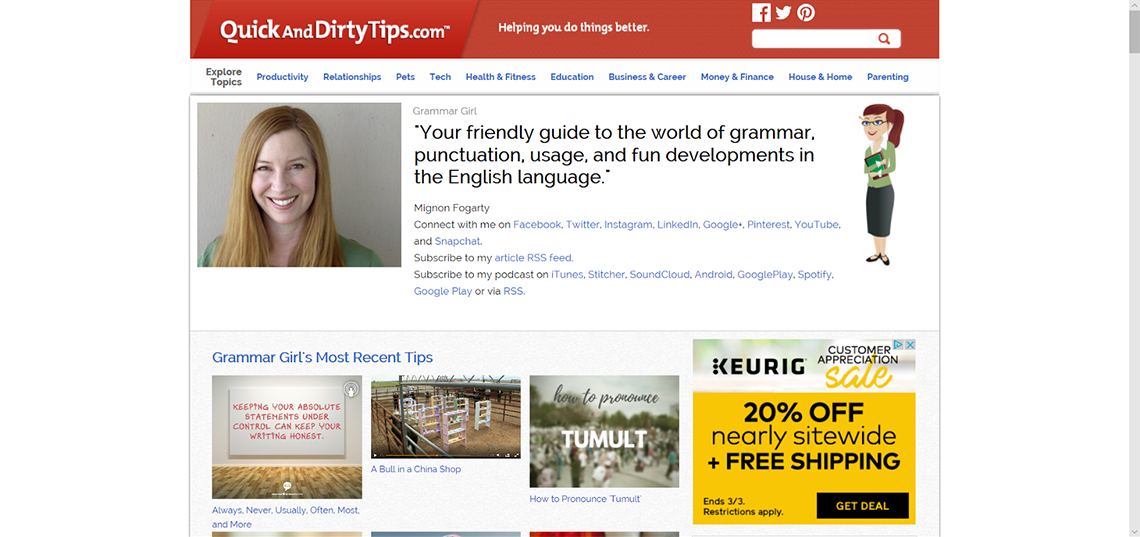Open the Productivity topic menu
The width and height of the screenshot is (1140, 537).
tap(282, 77)
